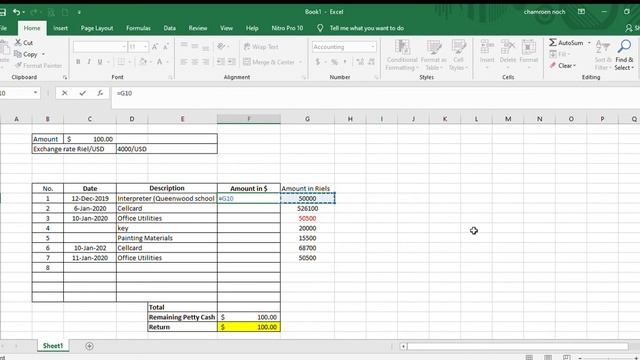Toggle Italic formatting
The height and width of the screenshot is (360, 640).
89,62
